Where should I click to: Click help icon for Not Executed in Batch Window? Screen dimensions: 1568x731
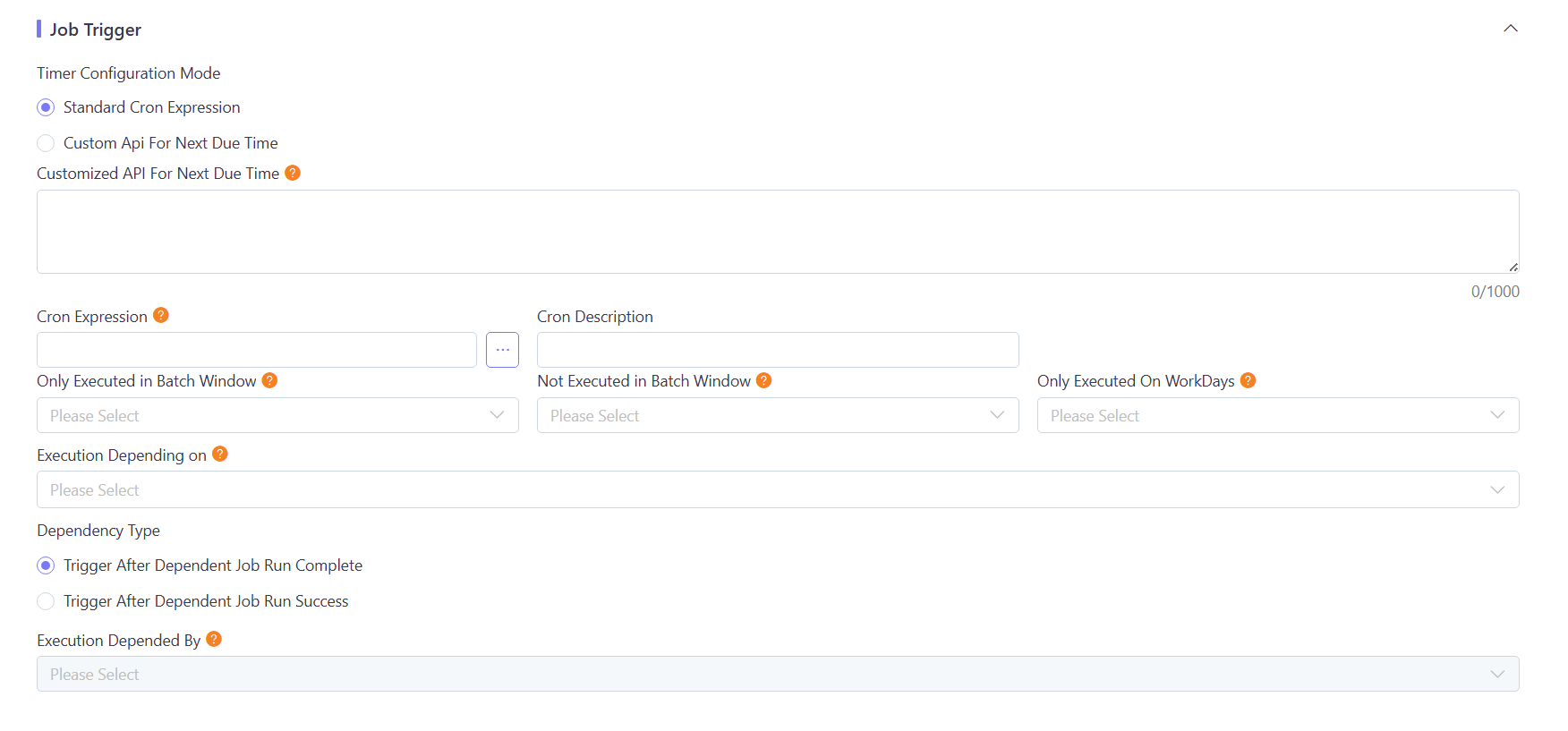point(763,380)
